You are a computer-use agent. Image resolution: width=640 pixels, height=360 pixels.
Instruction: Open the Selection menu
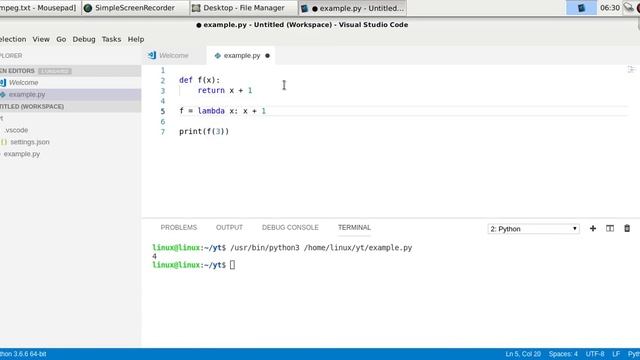[x=13, y=39]
